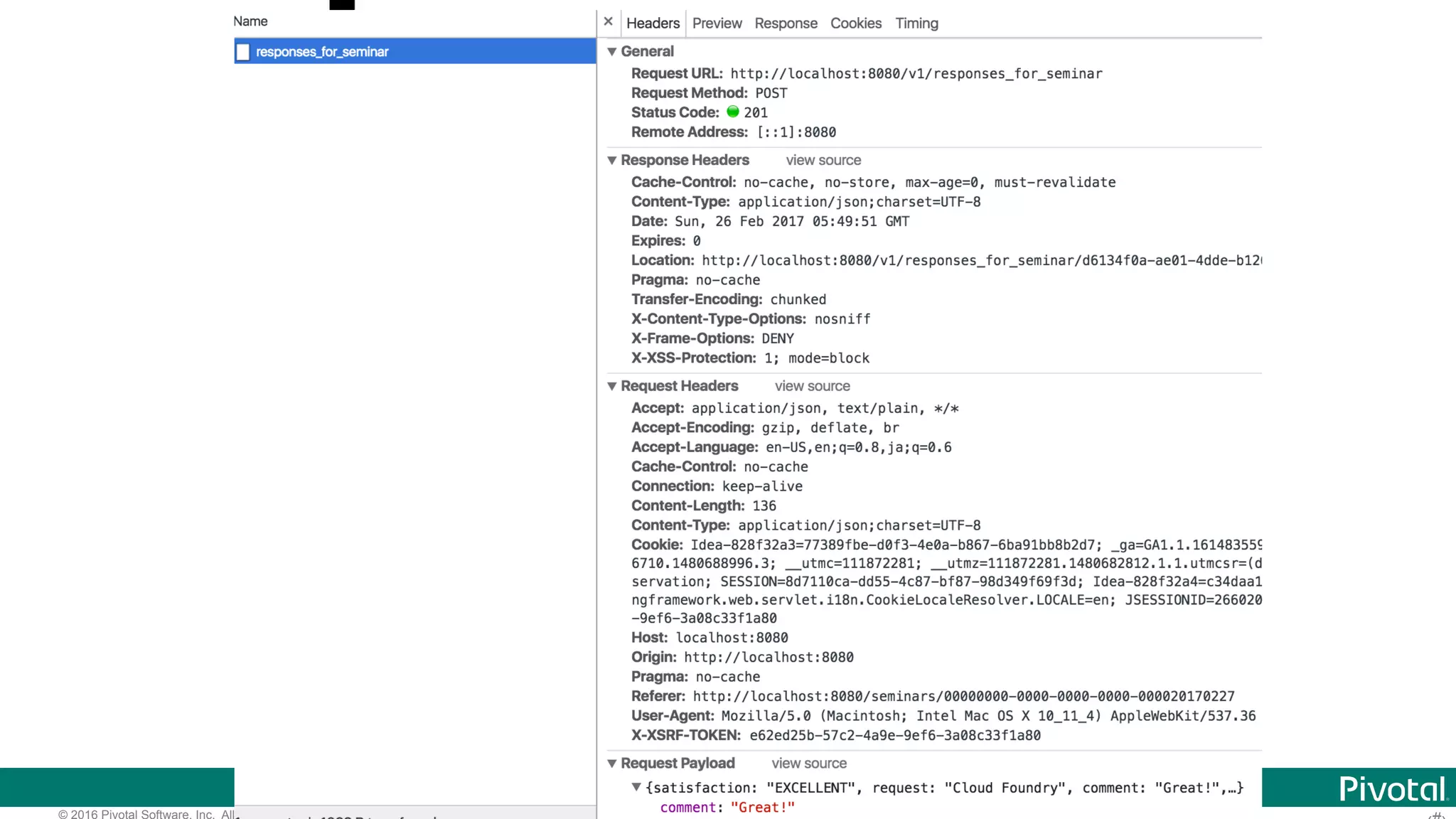Screen dimensions: 1456x819
Task: Open the Cookies tab
Action: pyautogui.click(x=855, y=23)
